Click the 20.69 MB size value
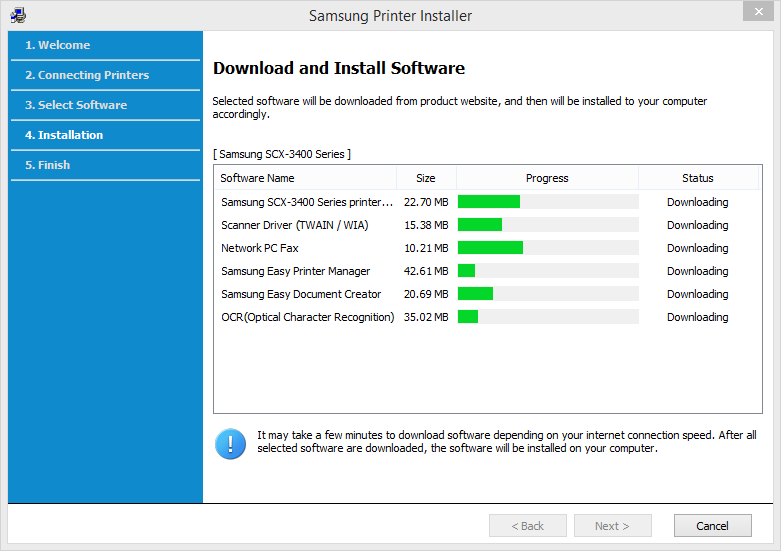 426,294
